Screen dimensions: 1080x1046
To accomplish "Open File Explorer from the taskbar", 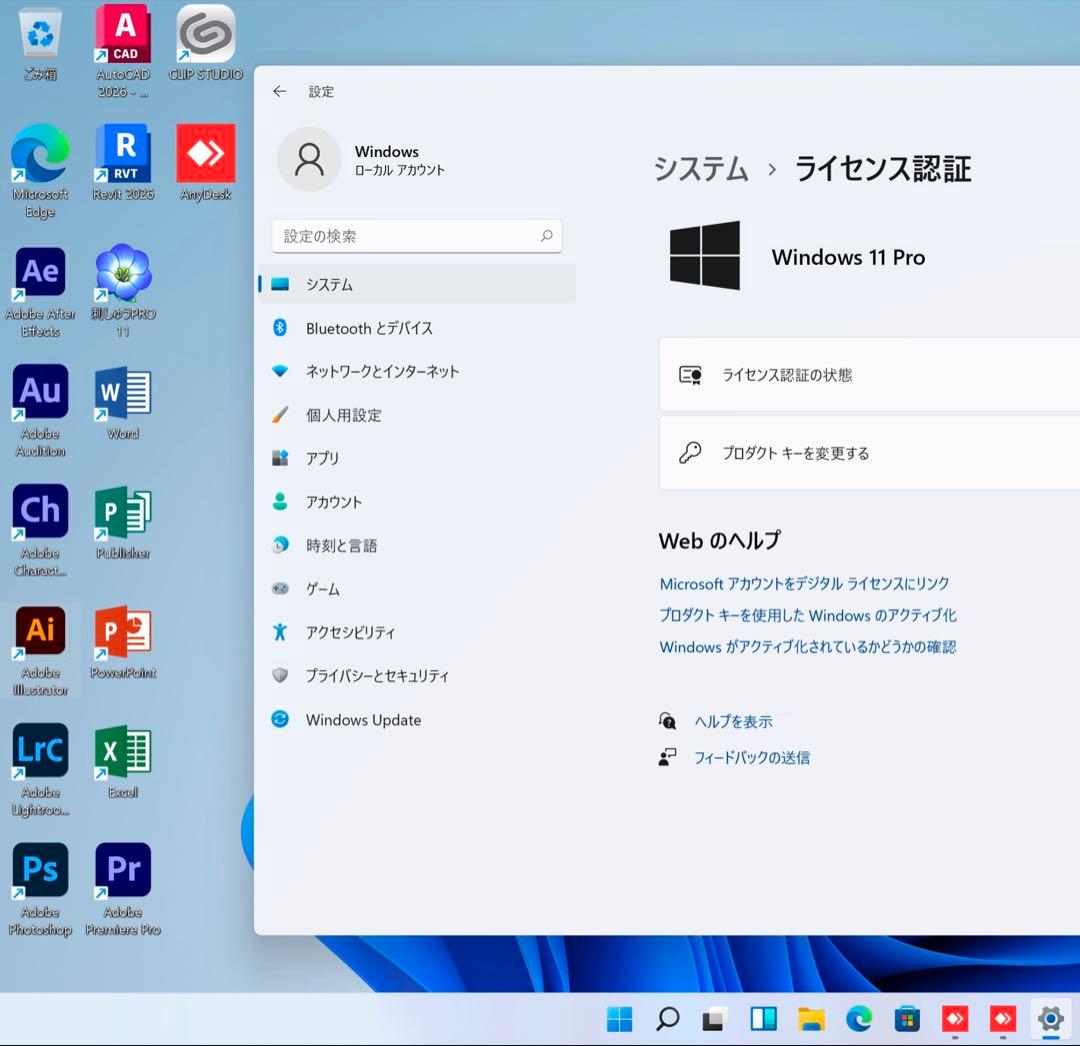I will coord(811,1019).
